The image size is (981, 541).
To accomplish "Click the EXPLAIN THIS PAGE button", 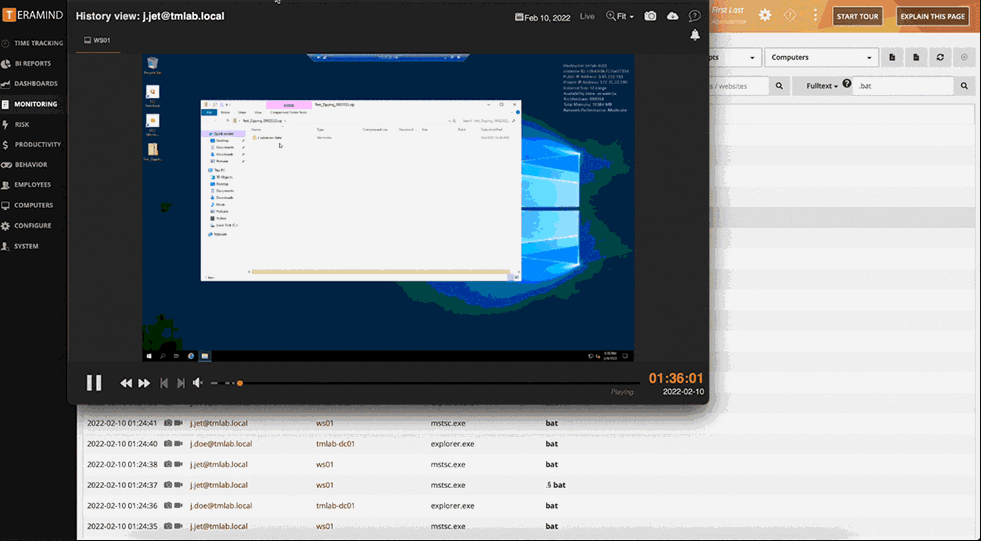I will click(932, 17).
